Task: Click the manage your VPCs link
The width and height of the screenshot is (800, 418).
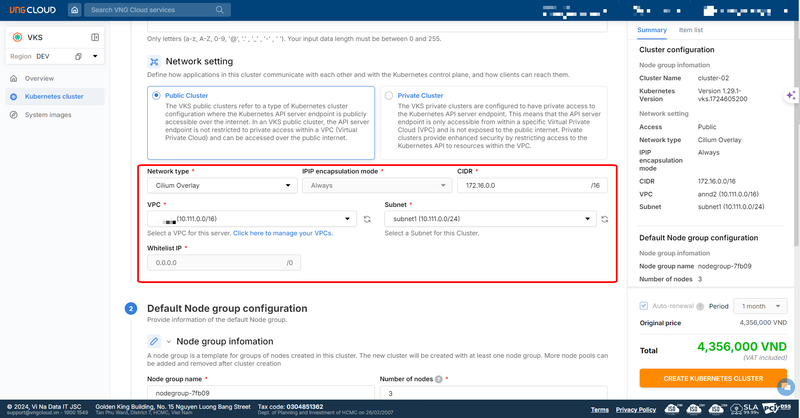Action: click(x=282, y=232)
